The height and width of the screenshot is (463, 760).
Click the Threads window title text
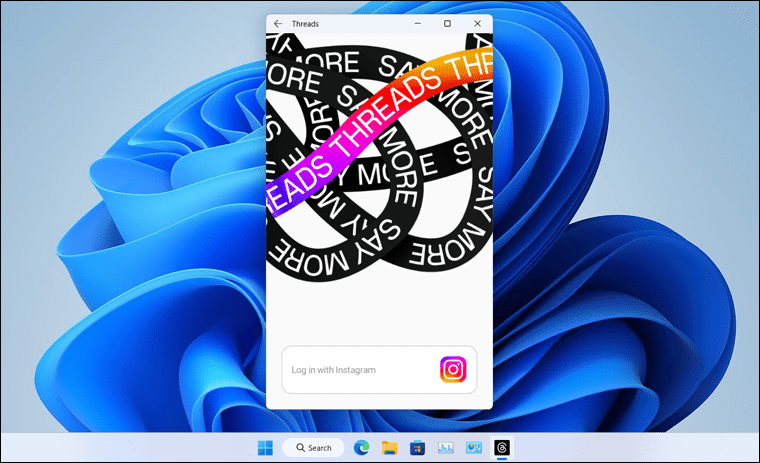[x=305, y=24]
